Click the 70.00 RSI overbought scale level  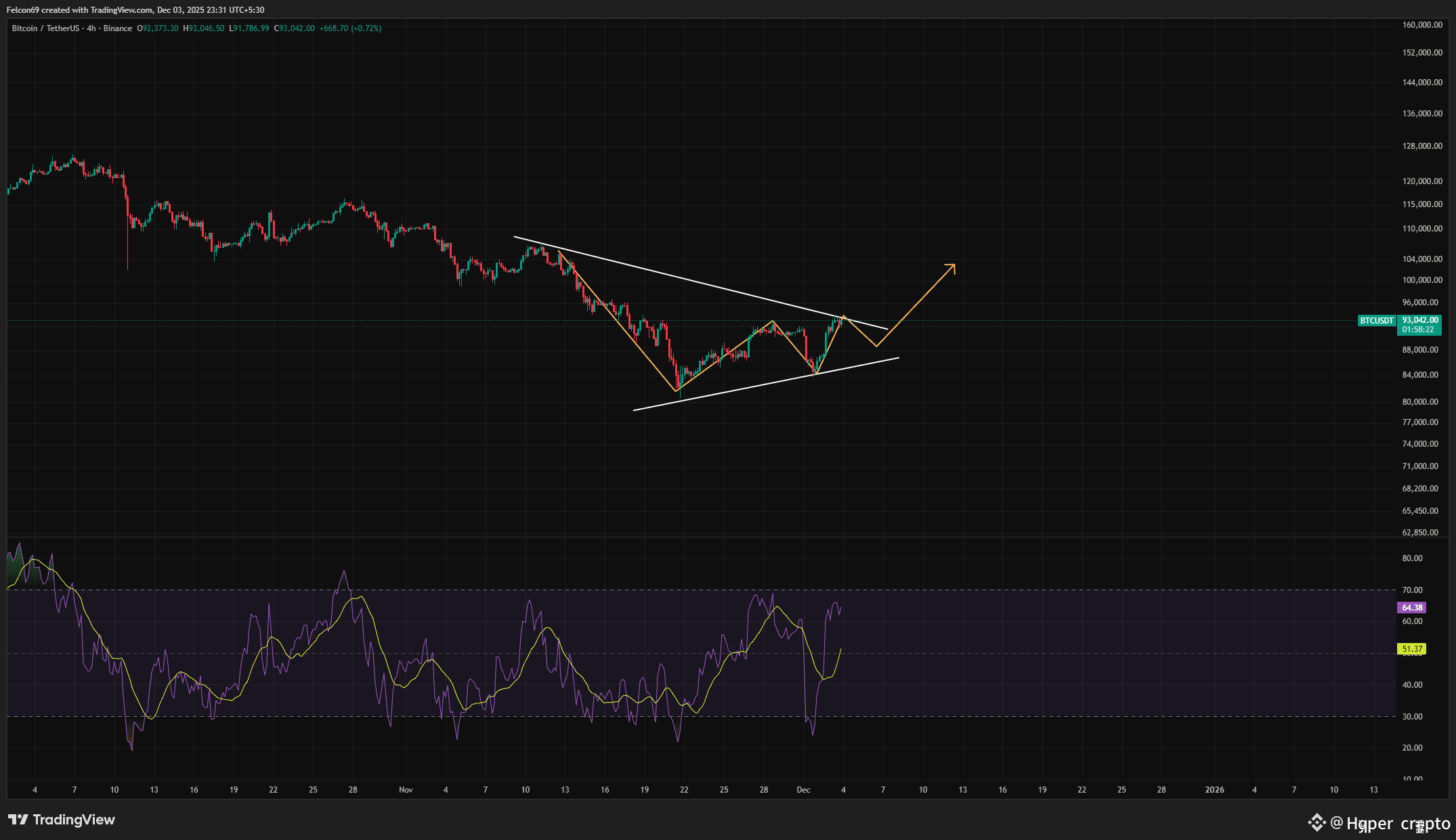coord(1412,590)
